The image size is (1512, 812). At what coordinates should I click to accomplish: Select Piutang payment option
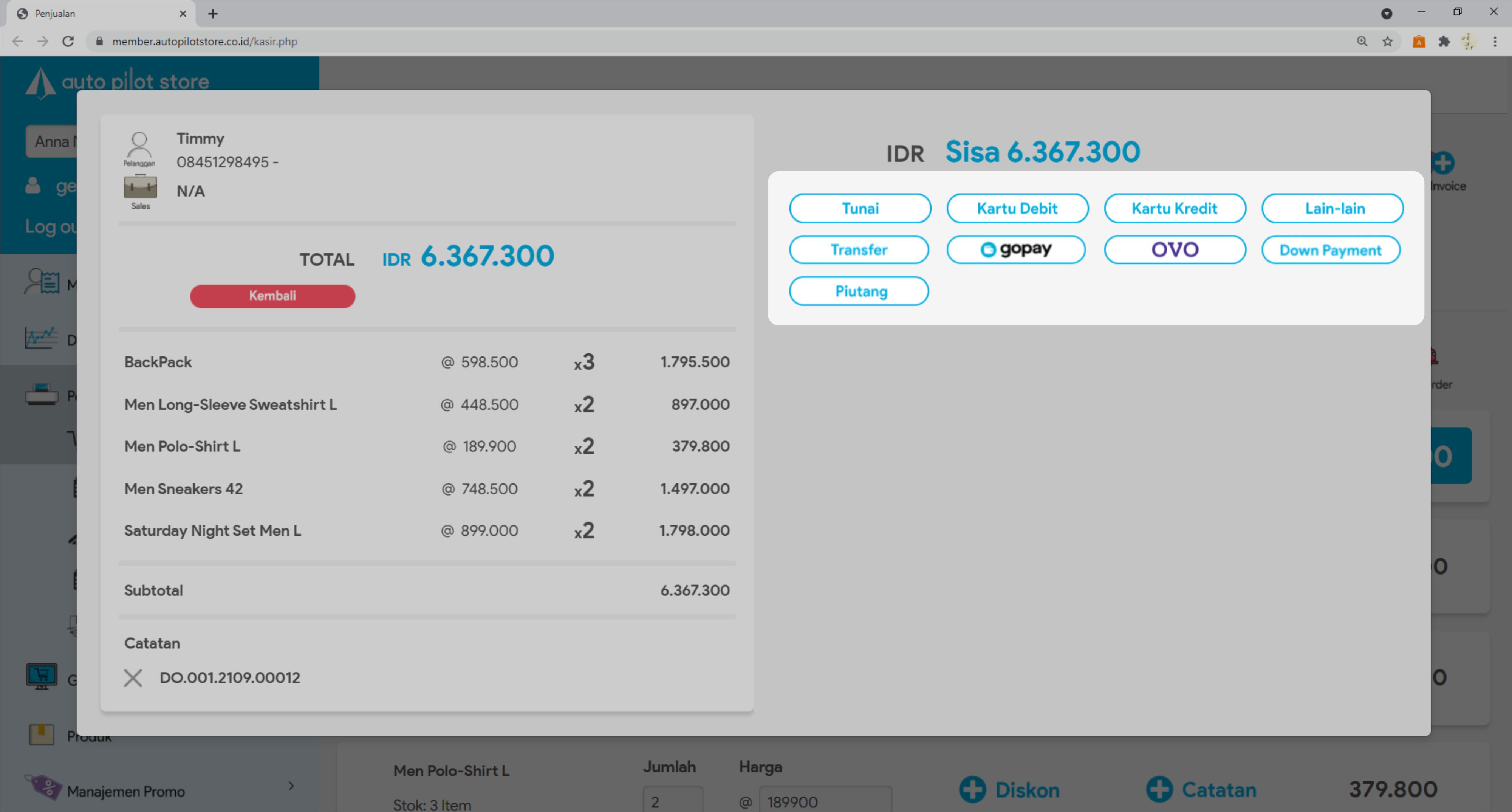(859, 291)
